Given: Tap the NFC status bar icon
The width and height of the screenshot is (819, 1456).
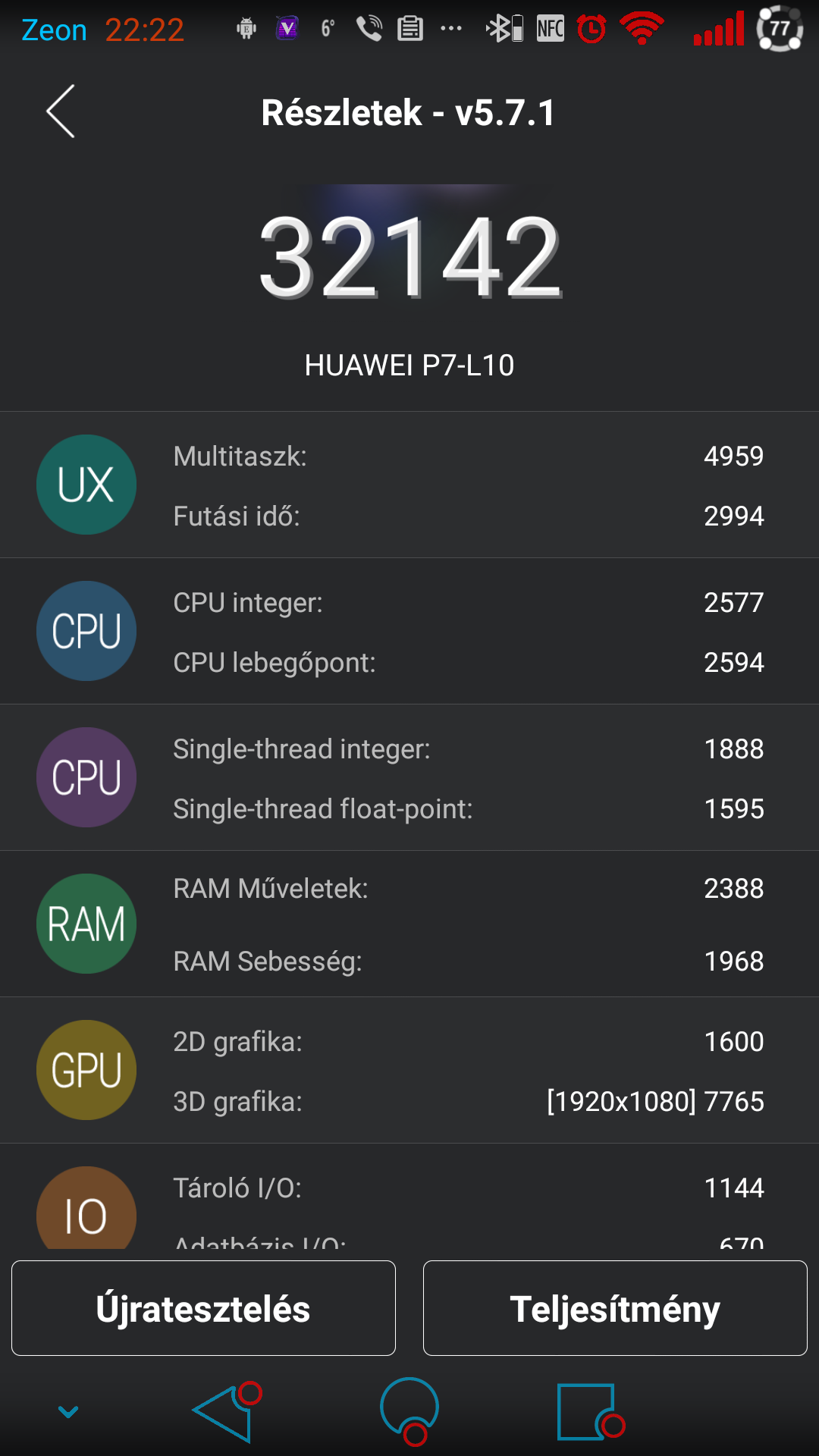Looking at the screenshot, I should click(550, 29).
